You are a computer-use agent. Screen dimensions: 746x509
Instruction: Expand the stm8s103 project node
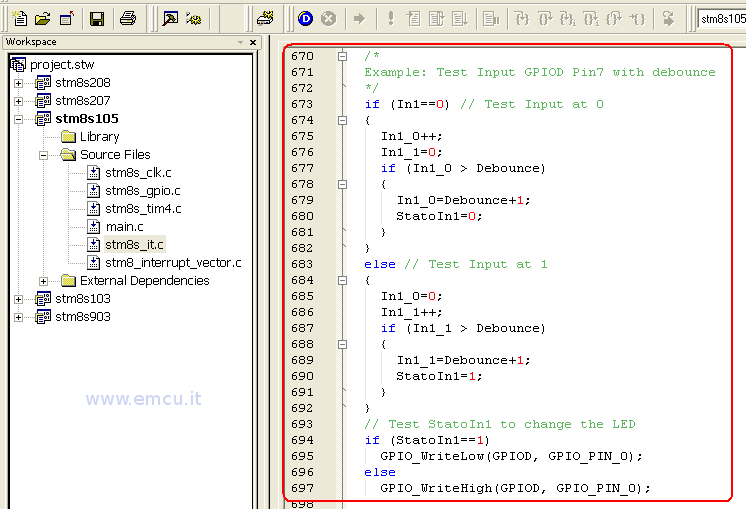(18, 300)
